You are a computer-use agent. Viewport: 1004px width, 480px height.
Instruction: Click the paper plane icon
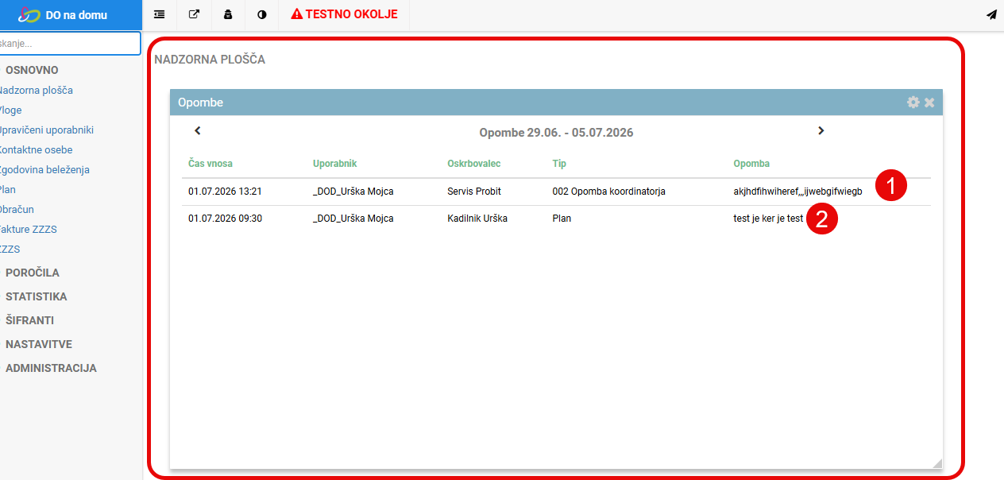coord(991,15)
